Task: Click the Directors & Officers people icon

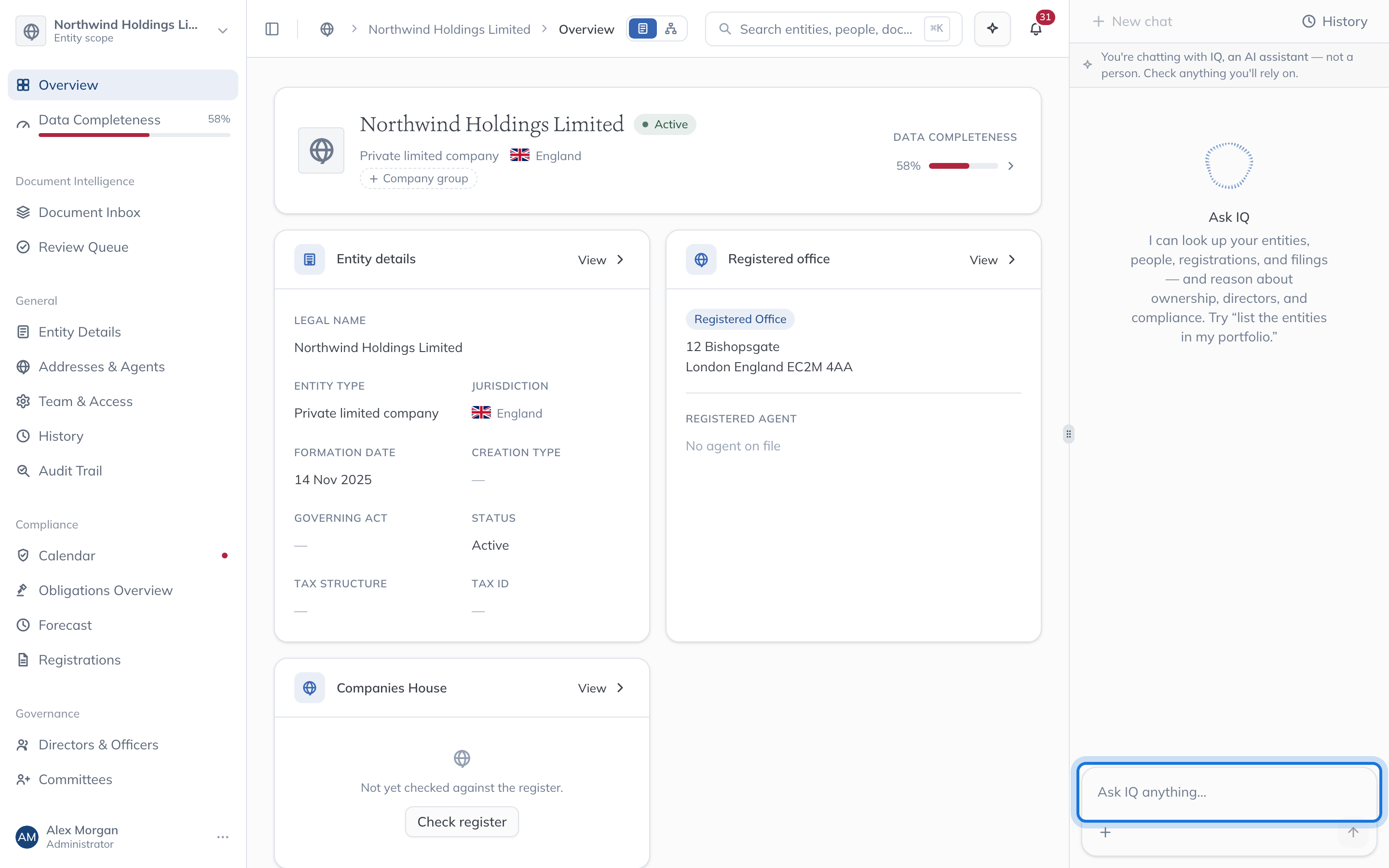Action: (x=23, y=745)
